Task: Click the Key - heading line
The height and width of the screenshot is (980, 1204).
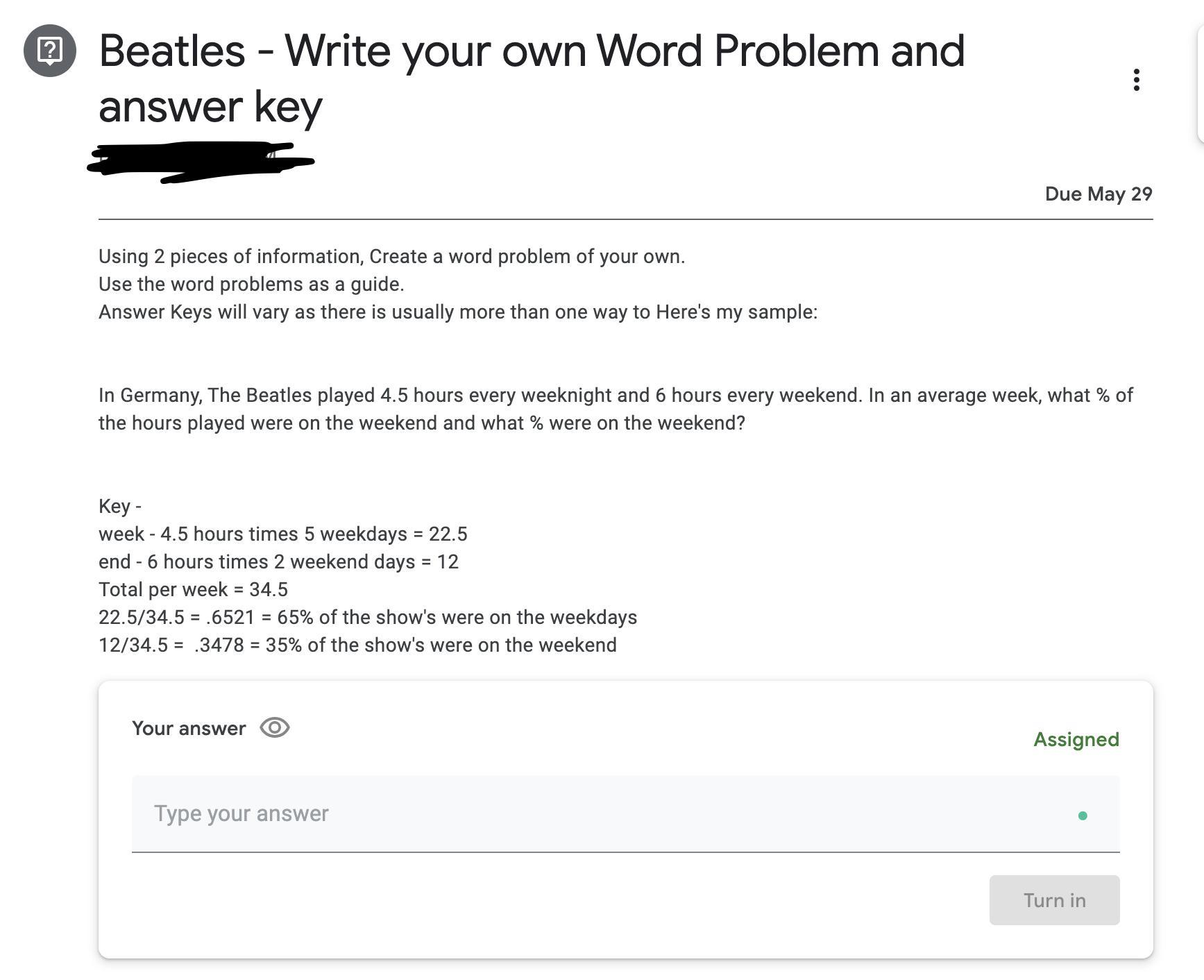Action: (x=120, y=507)
